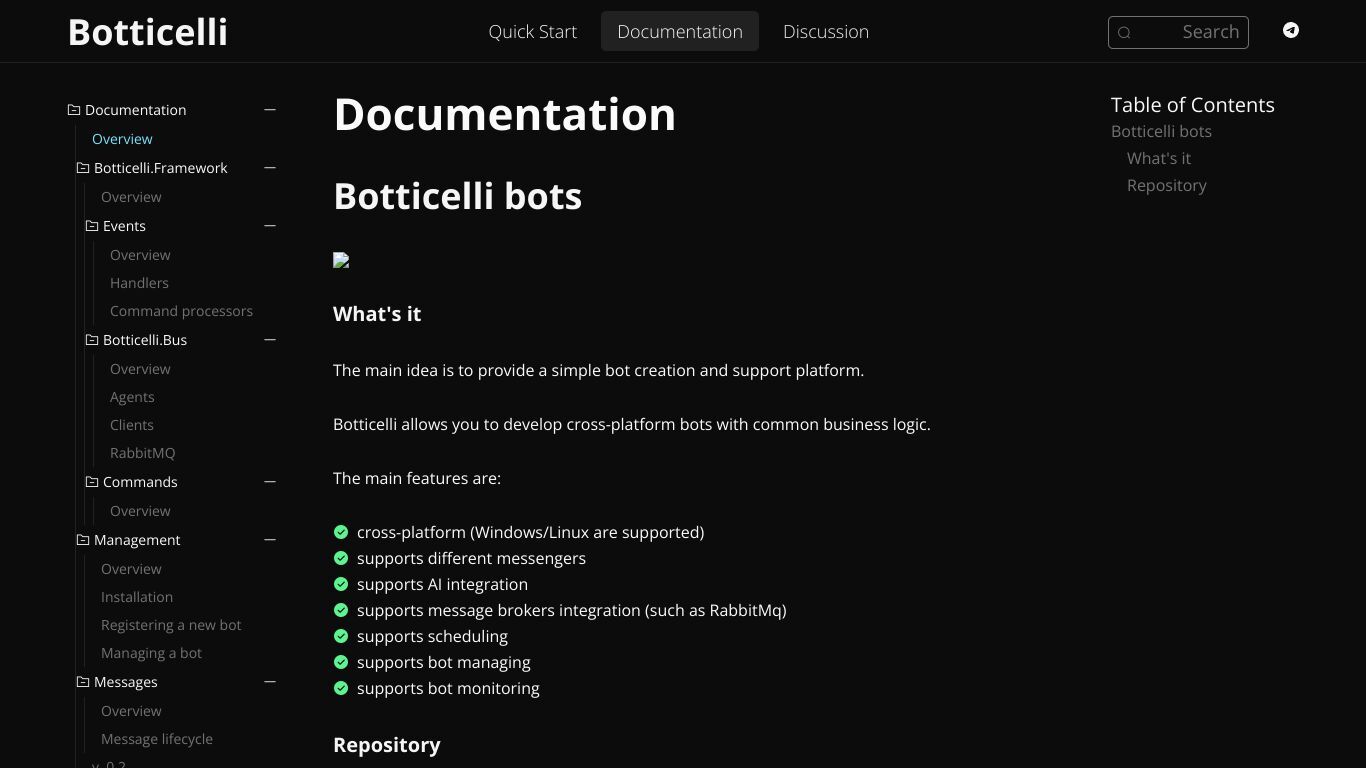This screenshot has height=768, width=1366.
Task: Jump to What's it in Table of Contents
Action: point(1159,158)
